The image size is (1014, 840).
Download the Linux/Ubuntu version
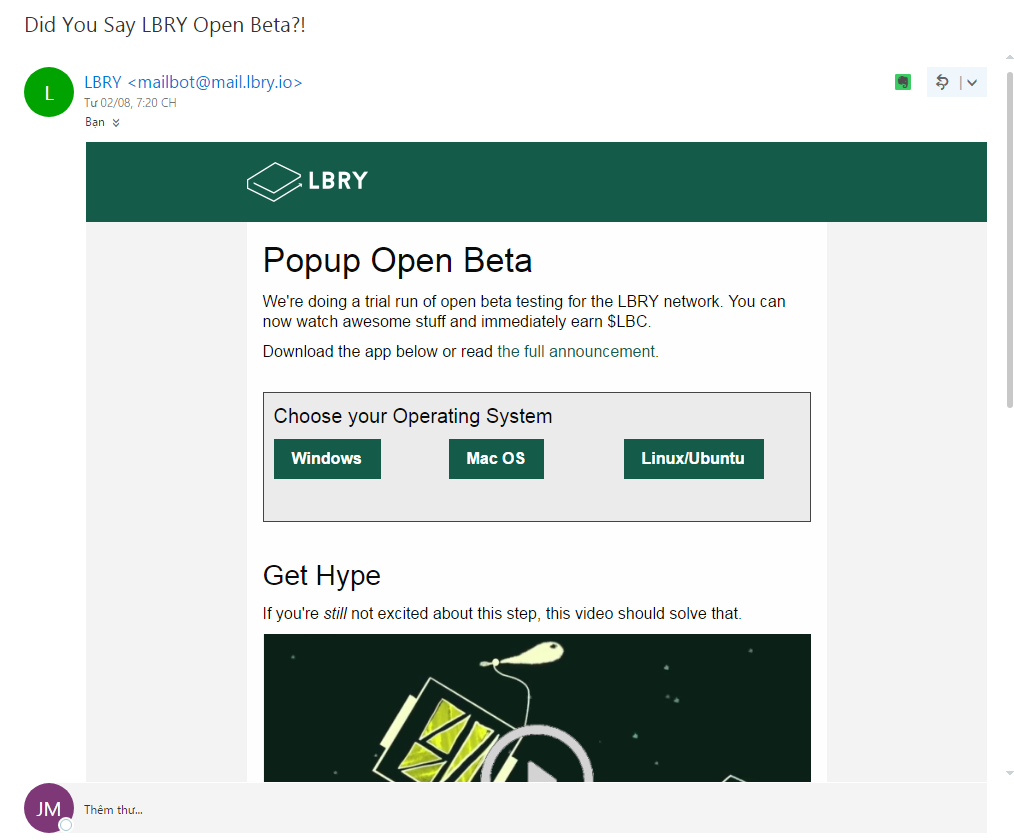tap(693, 458)
